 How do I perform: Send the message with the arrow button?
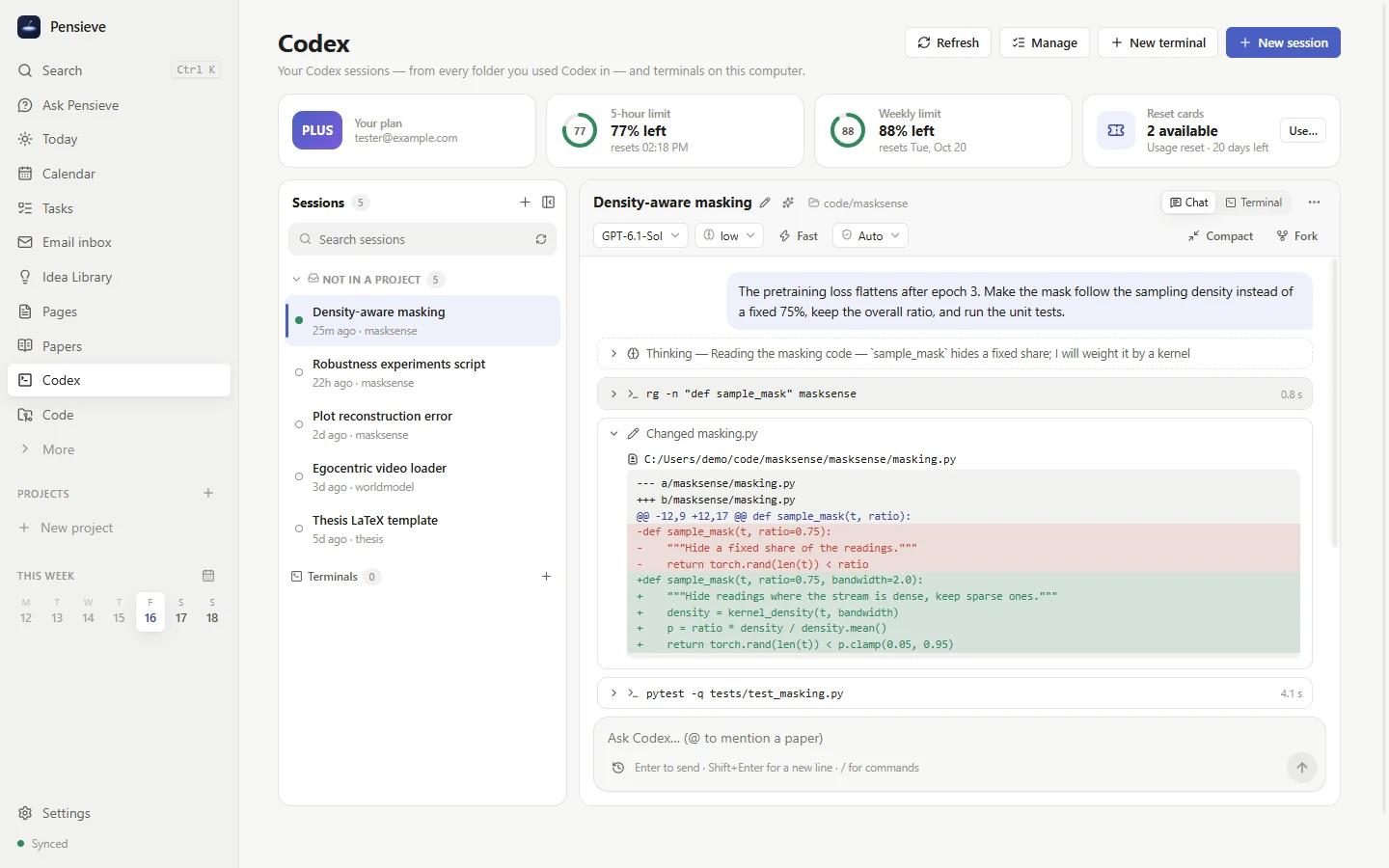1302,768
